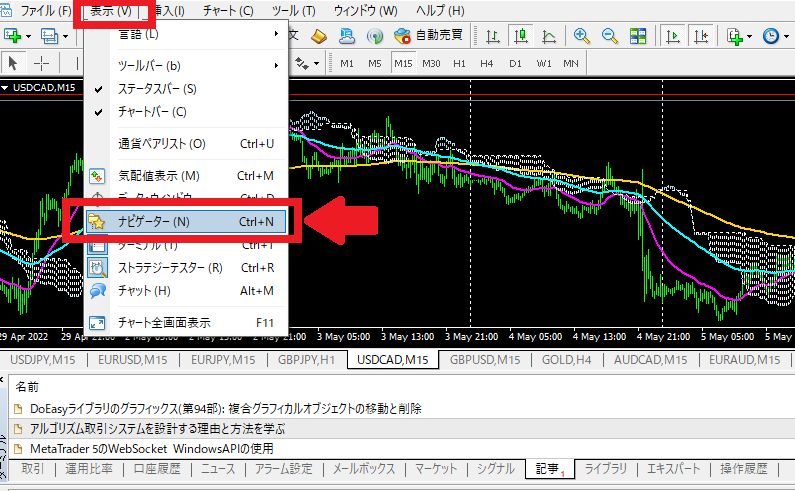The width and height of the screenshot is (795, 491).
Task: Click the profiles windows icon
Action: point(50,36)
